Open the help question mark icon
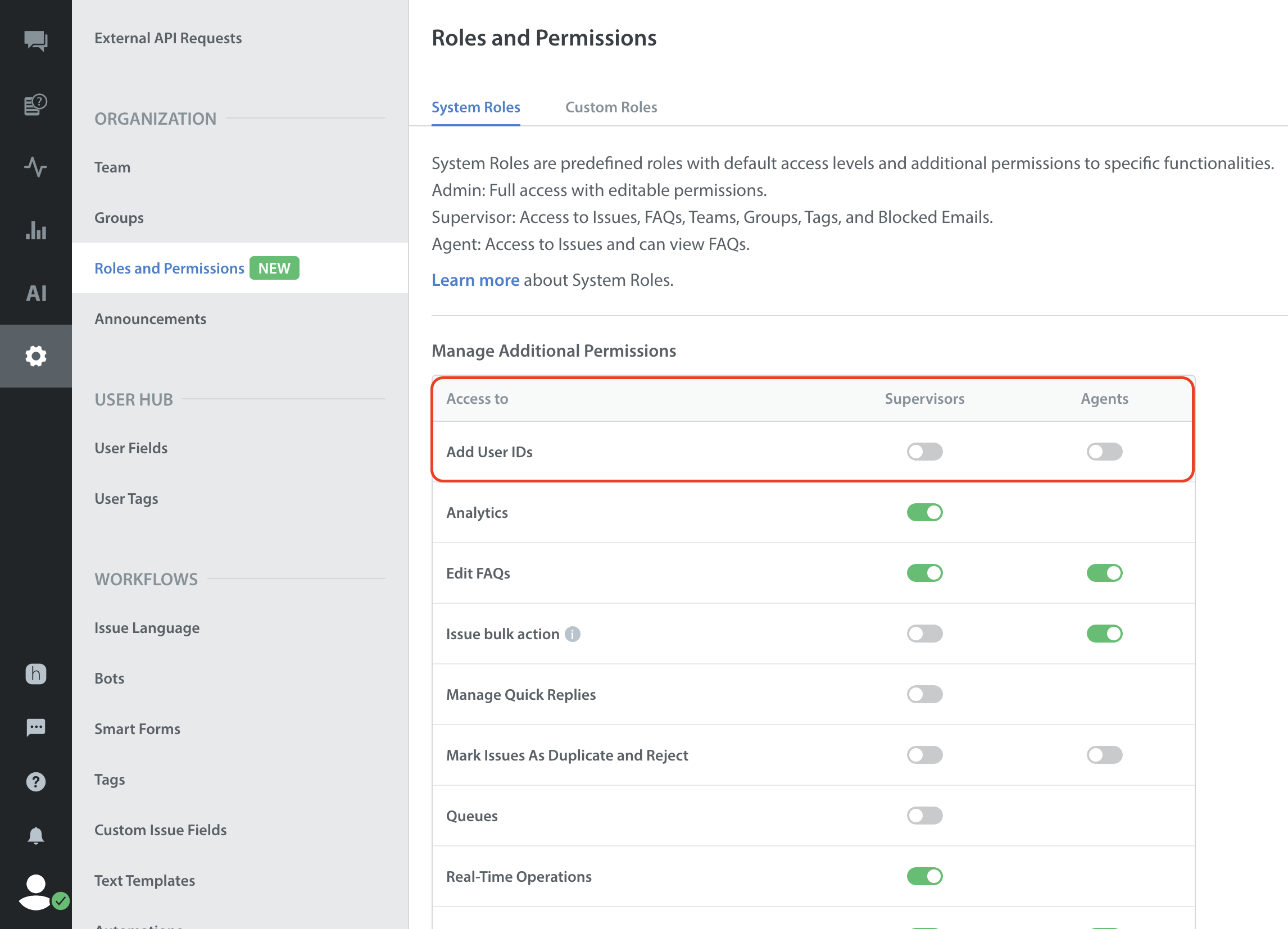Screen dimensions: 1288x929 (x=36, y=781)
